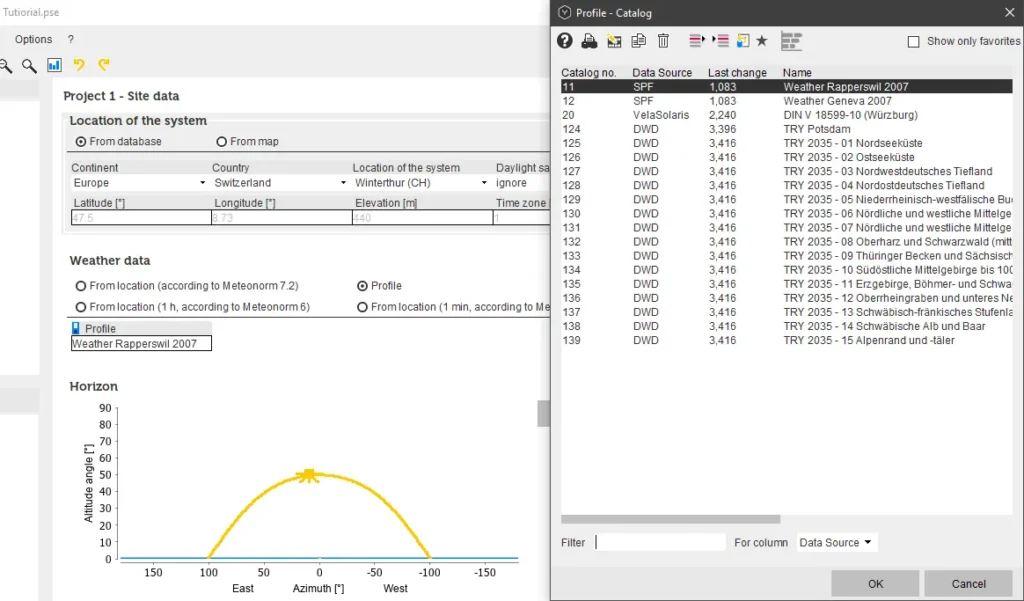Click the print icon in catalog toolbar
The width and height of the screenshot is (1024, 601).
(590, 41)
